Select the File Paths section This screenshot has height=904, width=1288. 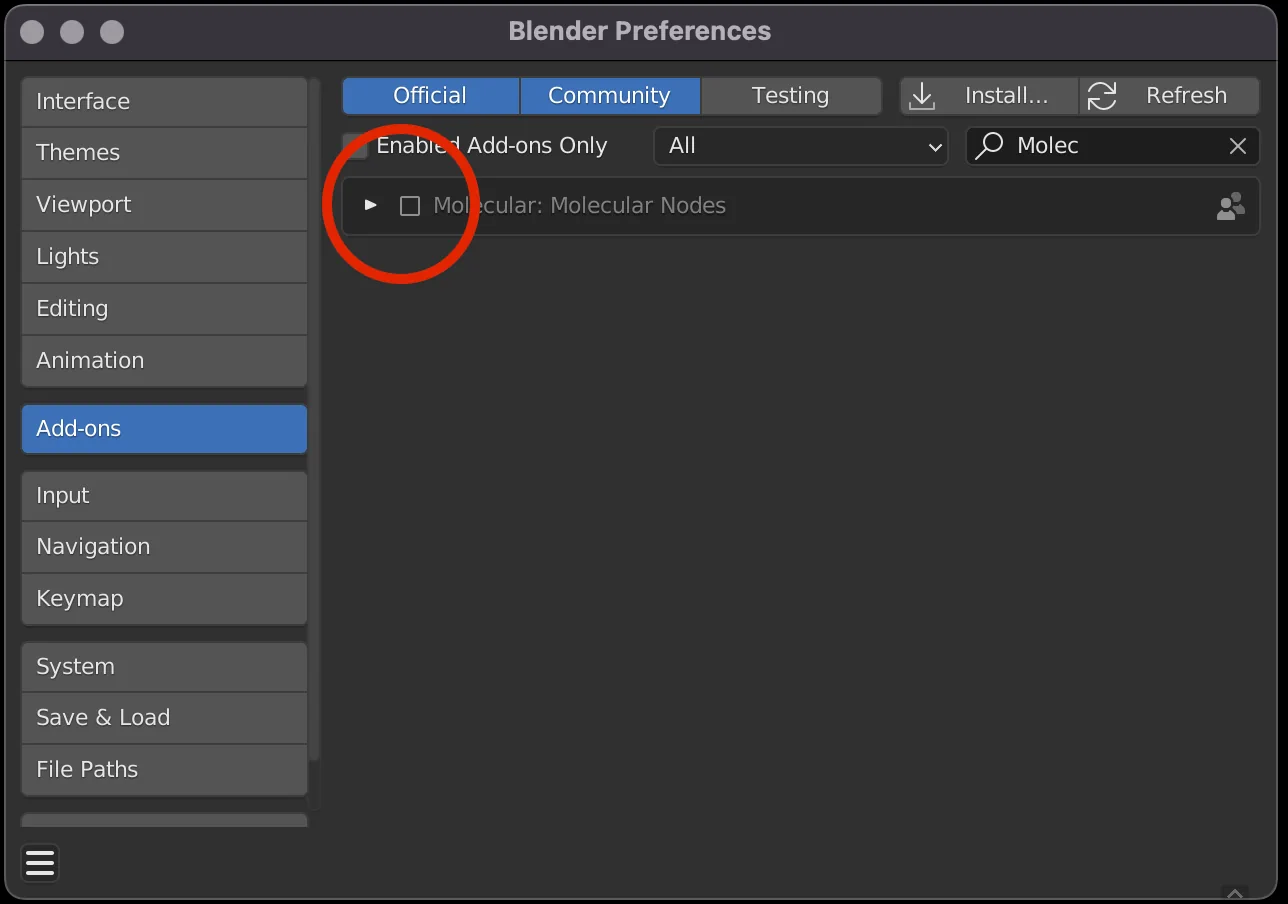[164, 770]
